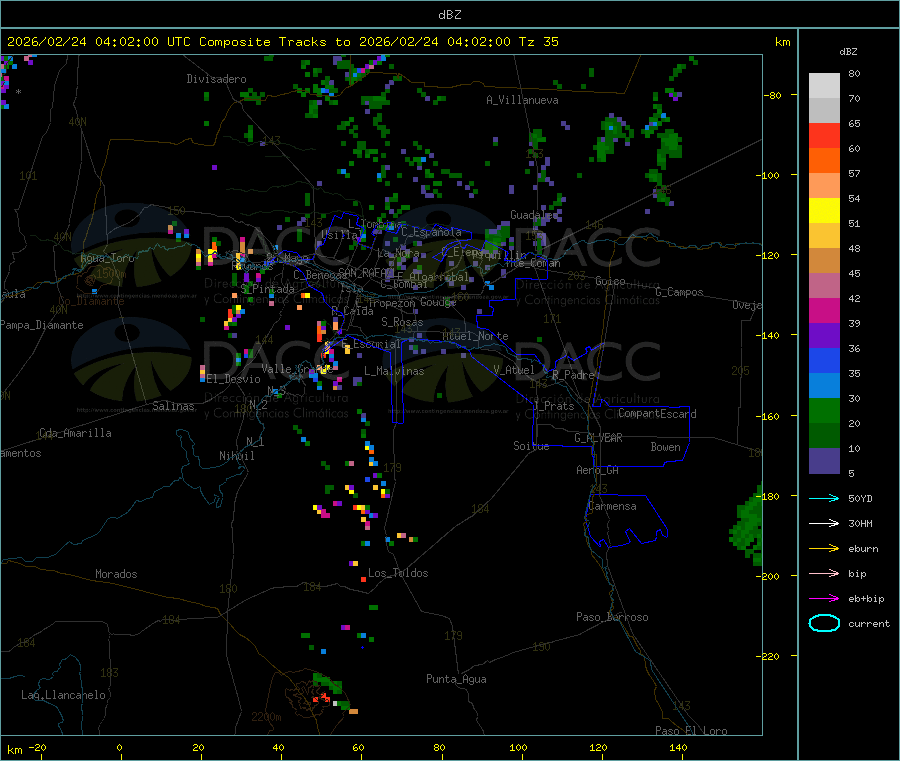Click the 'Punta_Agua' location label
This screenshot has width=900, height=761.
[x=456, y=680]
